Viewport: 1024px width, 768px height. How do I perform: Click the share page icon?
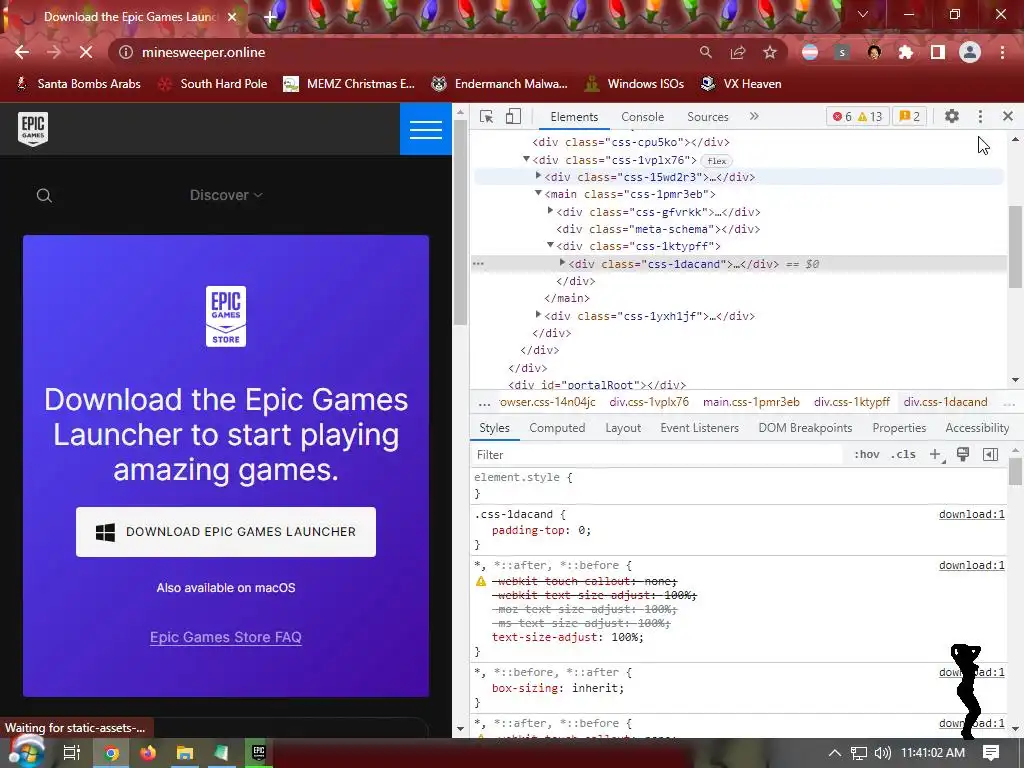click(738, 52)
